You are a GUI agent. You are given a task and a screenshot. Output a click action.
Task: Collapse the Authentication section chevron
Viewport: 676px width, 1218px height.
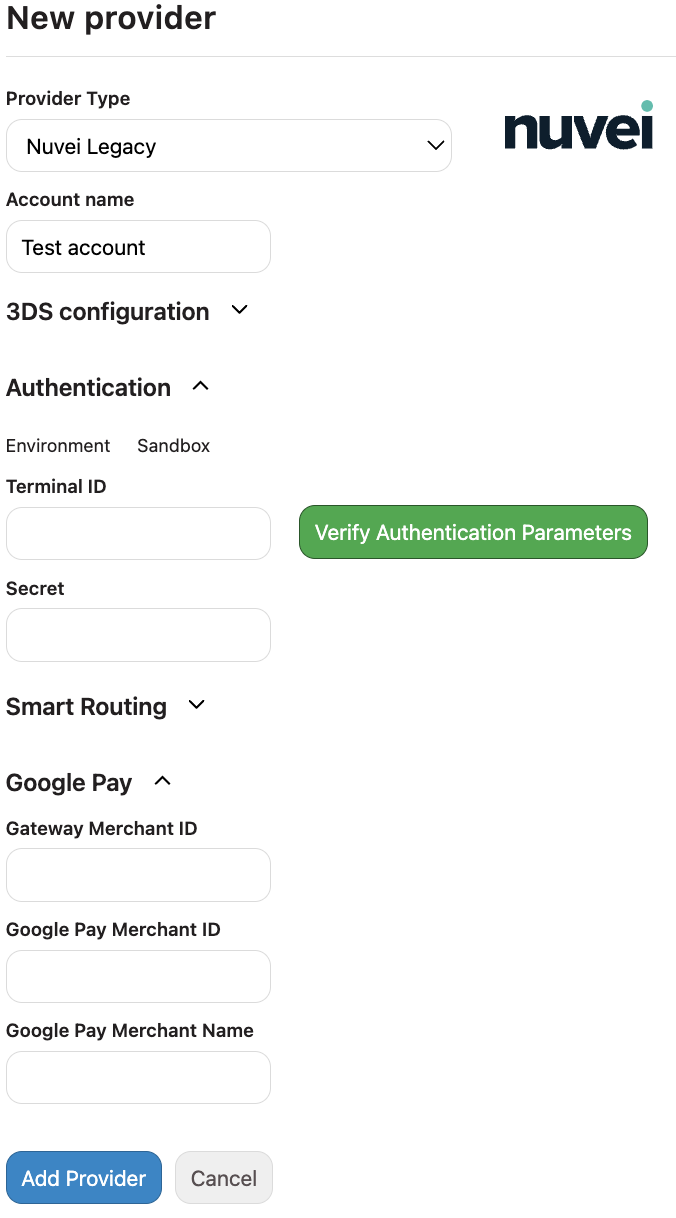coord(200,386)
